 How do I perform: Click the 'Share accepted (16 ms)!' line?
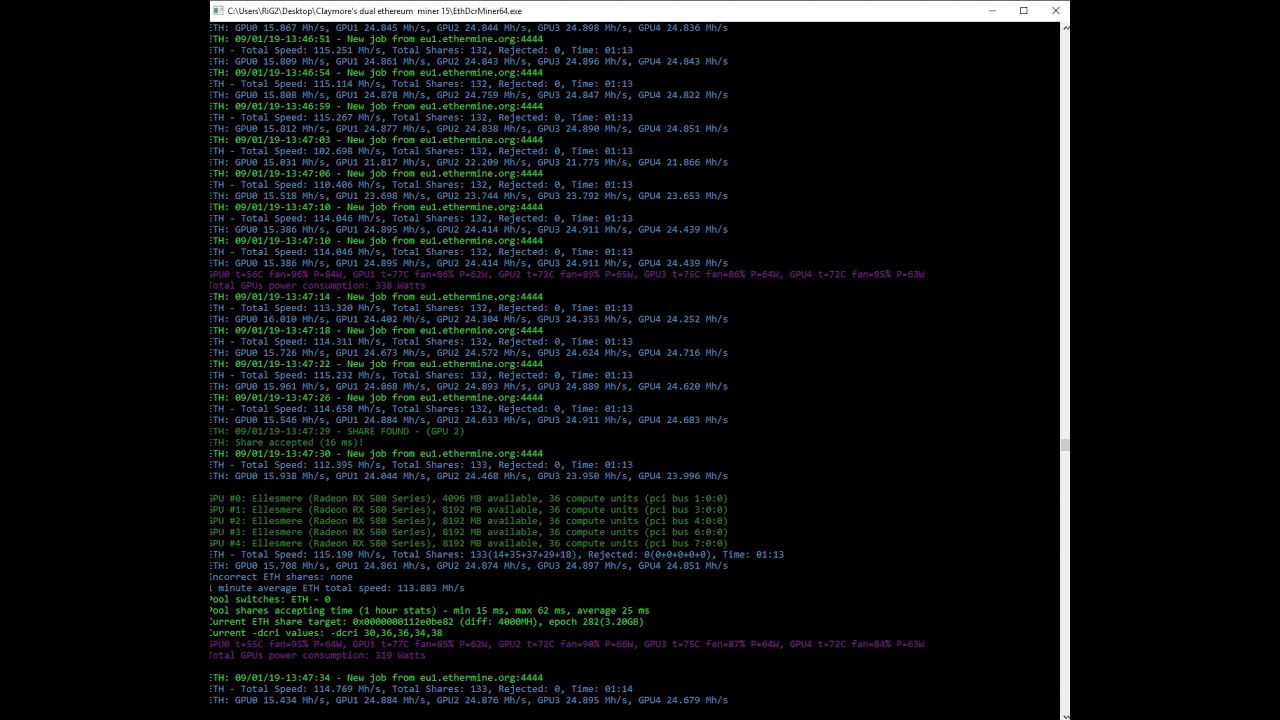tap(287, 442)
